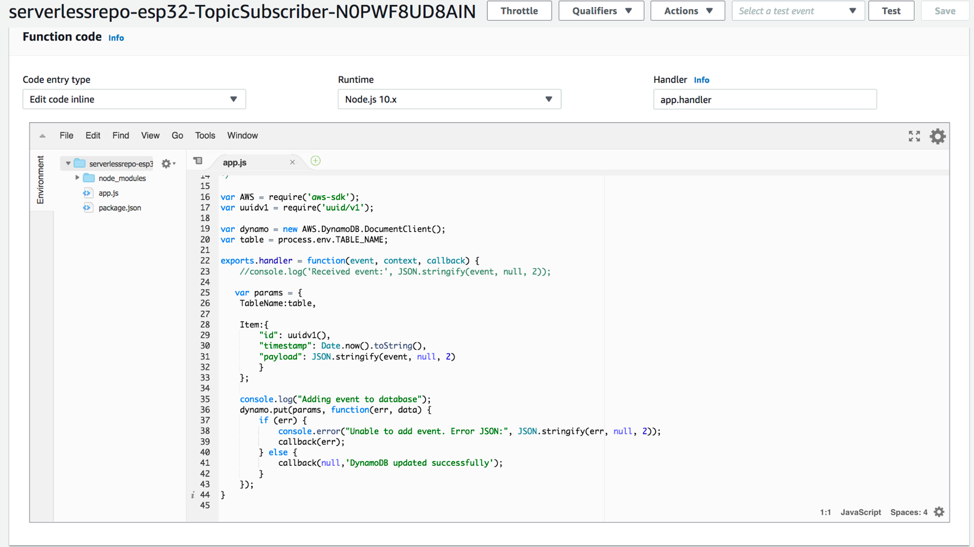Open the Tools menu in the editor
Screen dimensions: 974x547
205,135
